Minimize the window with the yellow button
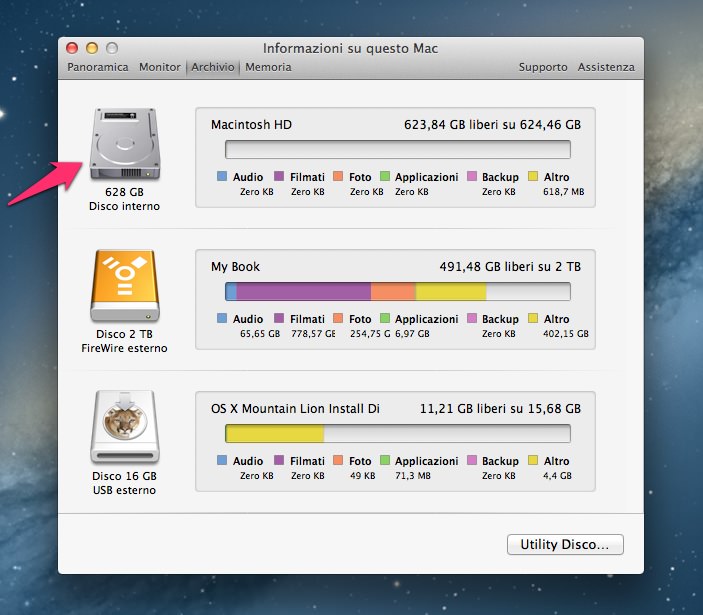This screenshot has height=615, width=703. pos(92,48)
